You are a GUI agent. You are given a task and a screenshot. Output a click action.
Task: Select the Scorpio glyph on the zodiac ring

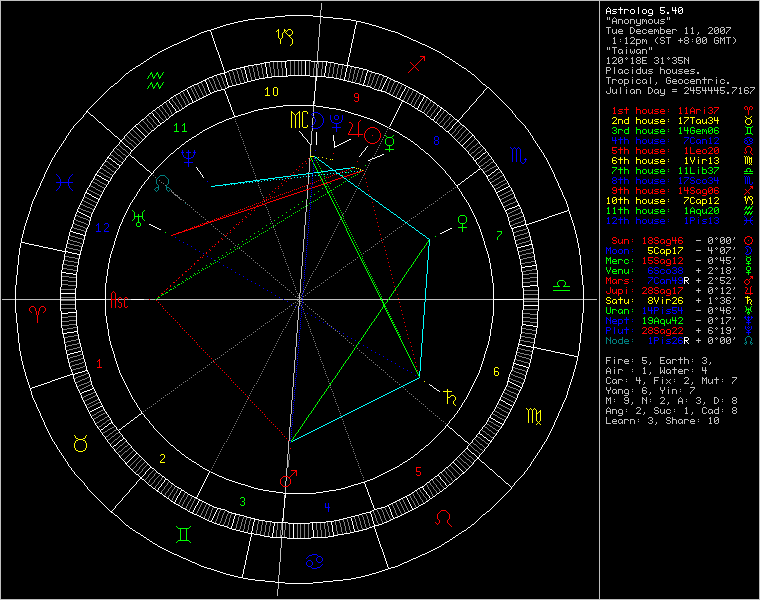(519, 155)
